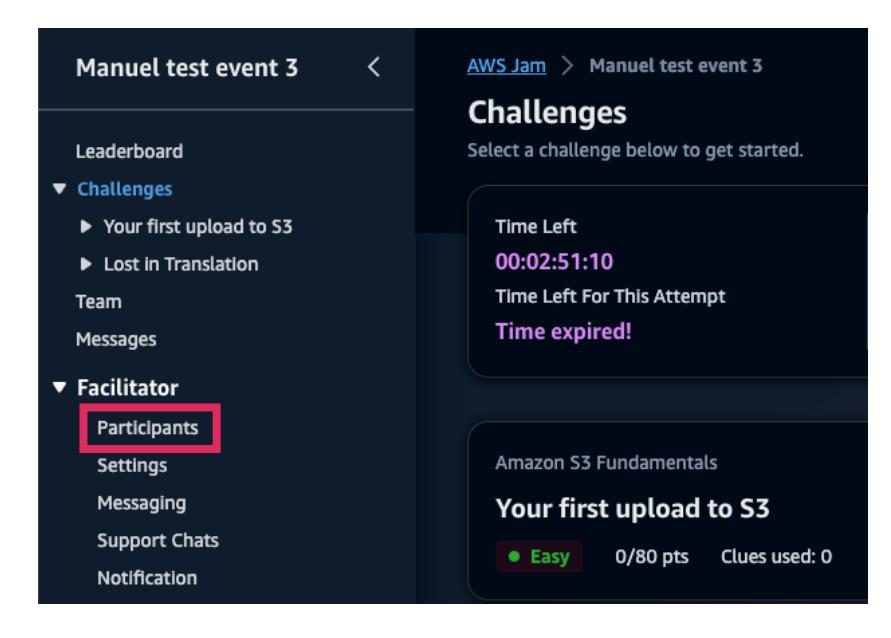Go to the Team page
Image resolution: width=891 pixels, height=638 pixels.
[95, 302]
